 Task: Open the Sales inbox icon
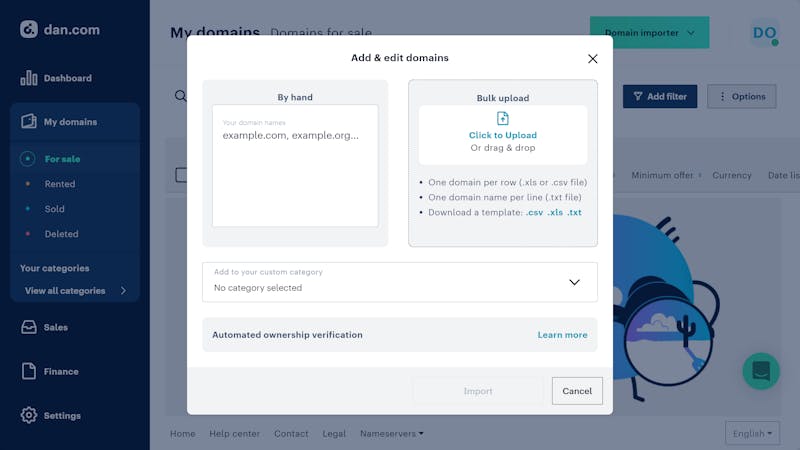click(29, 327)
